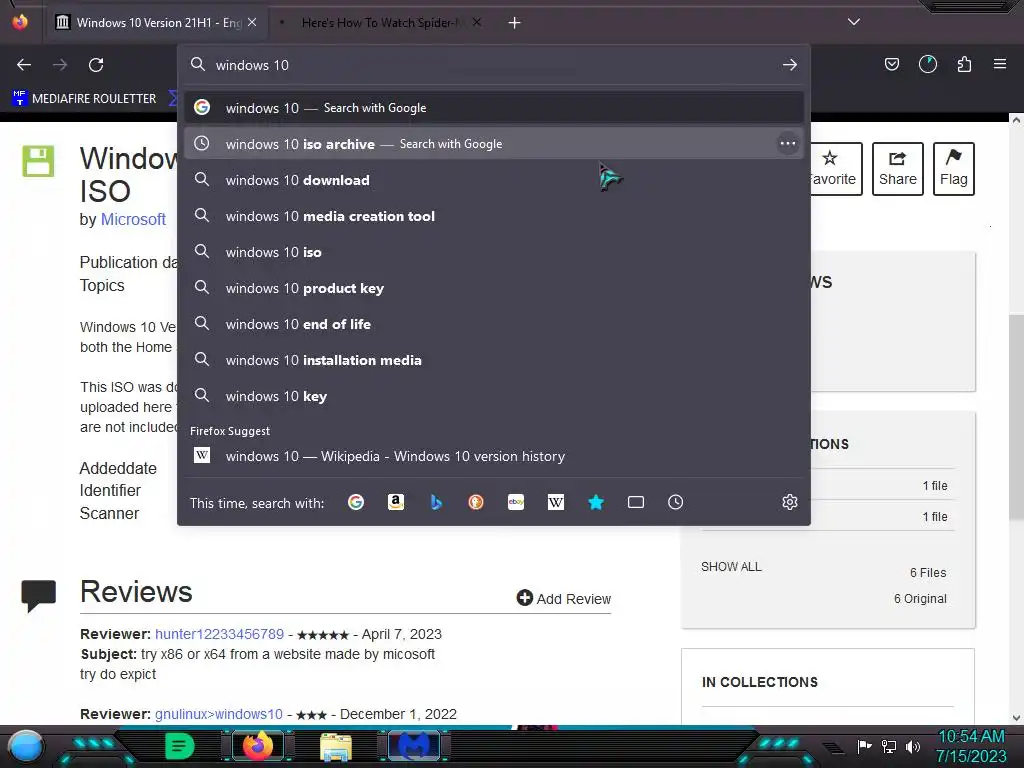Open search settings gear in dropdown
The image size is (1024, 768).
coord(790,502)
